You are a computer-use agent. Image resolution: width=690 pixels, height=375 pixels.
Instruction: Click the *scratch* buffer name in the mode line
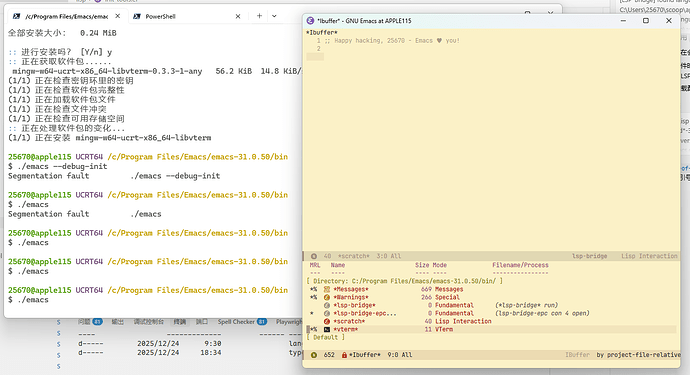(x=354, y=256)
